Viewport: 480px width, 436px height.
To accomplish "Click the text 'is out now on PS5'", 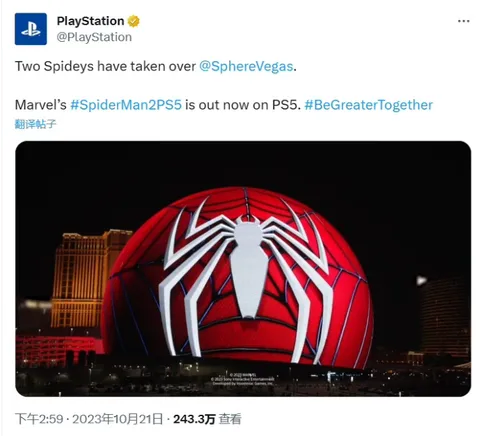I will point(243,105).
